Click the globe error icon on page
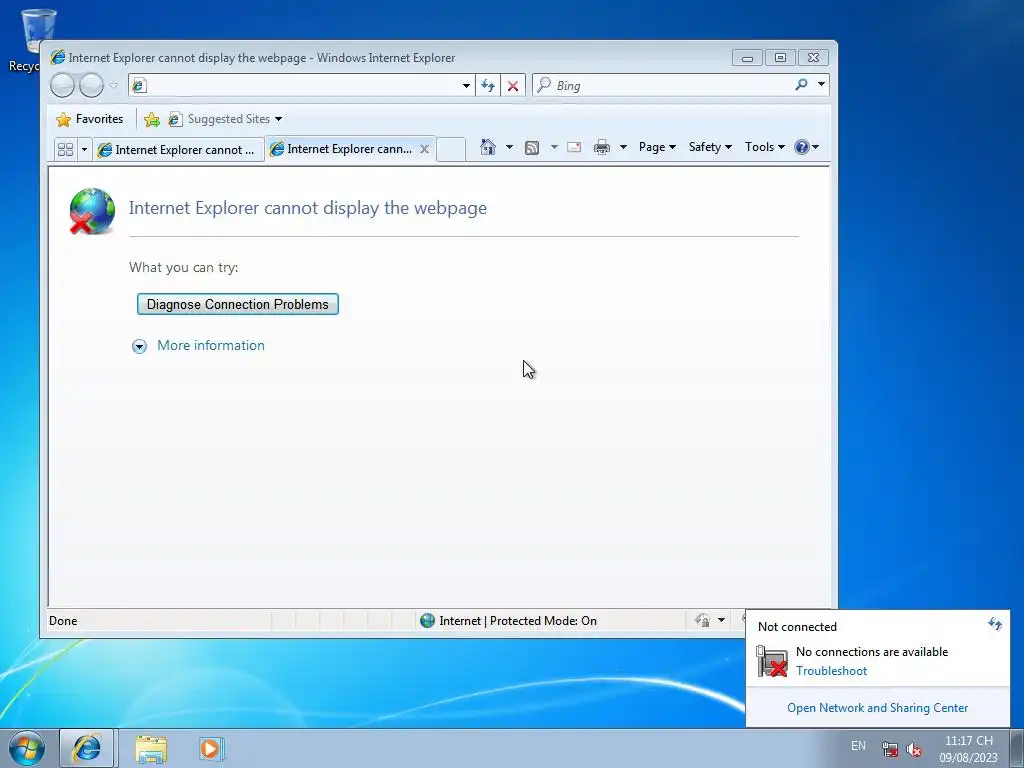The image size is (1024, 768). coord(92,211)
